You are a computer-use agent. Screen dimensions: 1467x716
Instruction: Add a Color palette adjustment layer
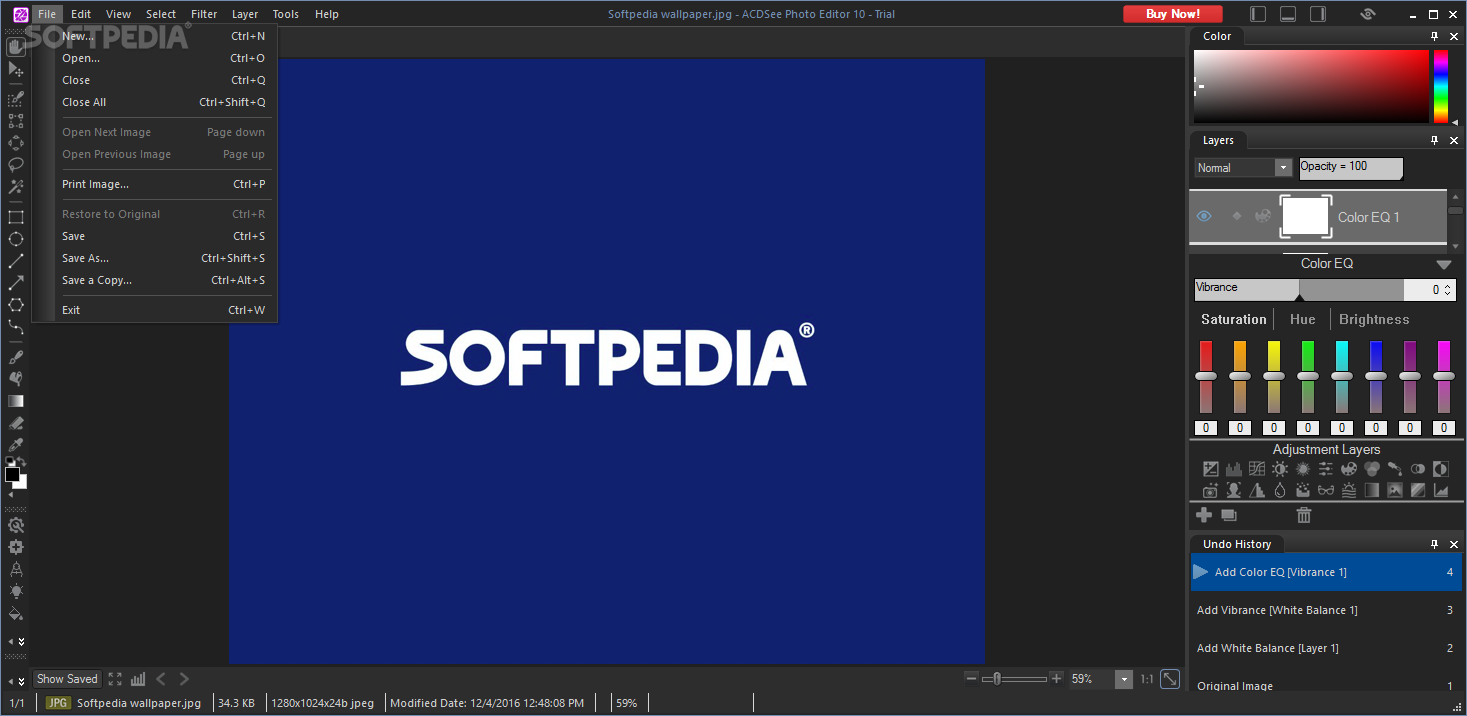tap(1349, 469)
